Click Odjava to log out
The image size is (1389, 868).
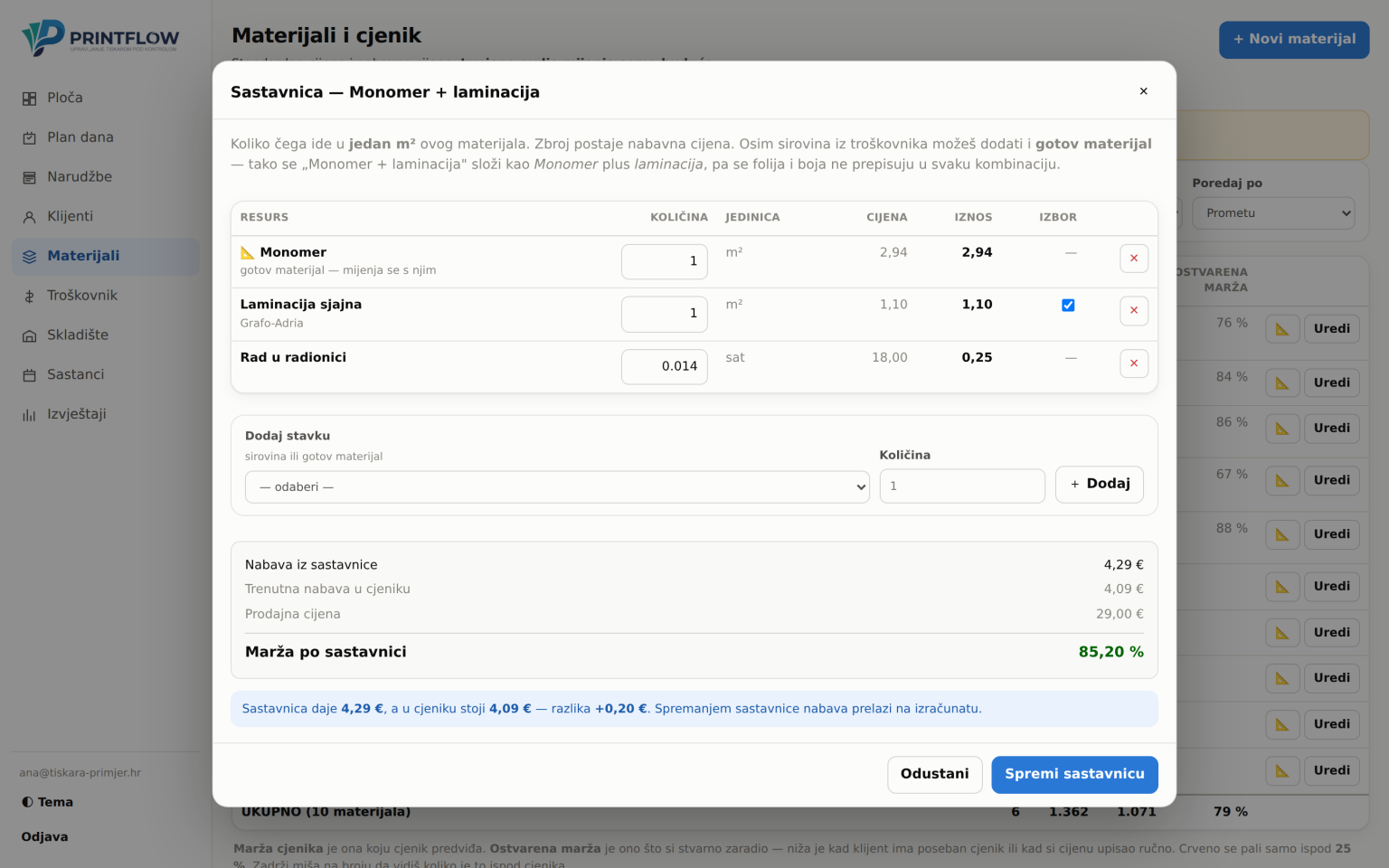(x=45, y=837)
